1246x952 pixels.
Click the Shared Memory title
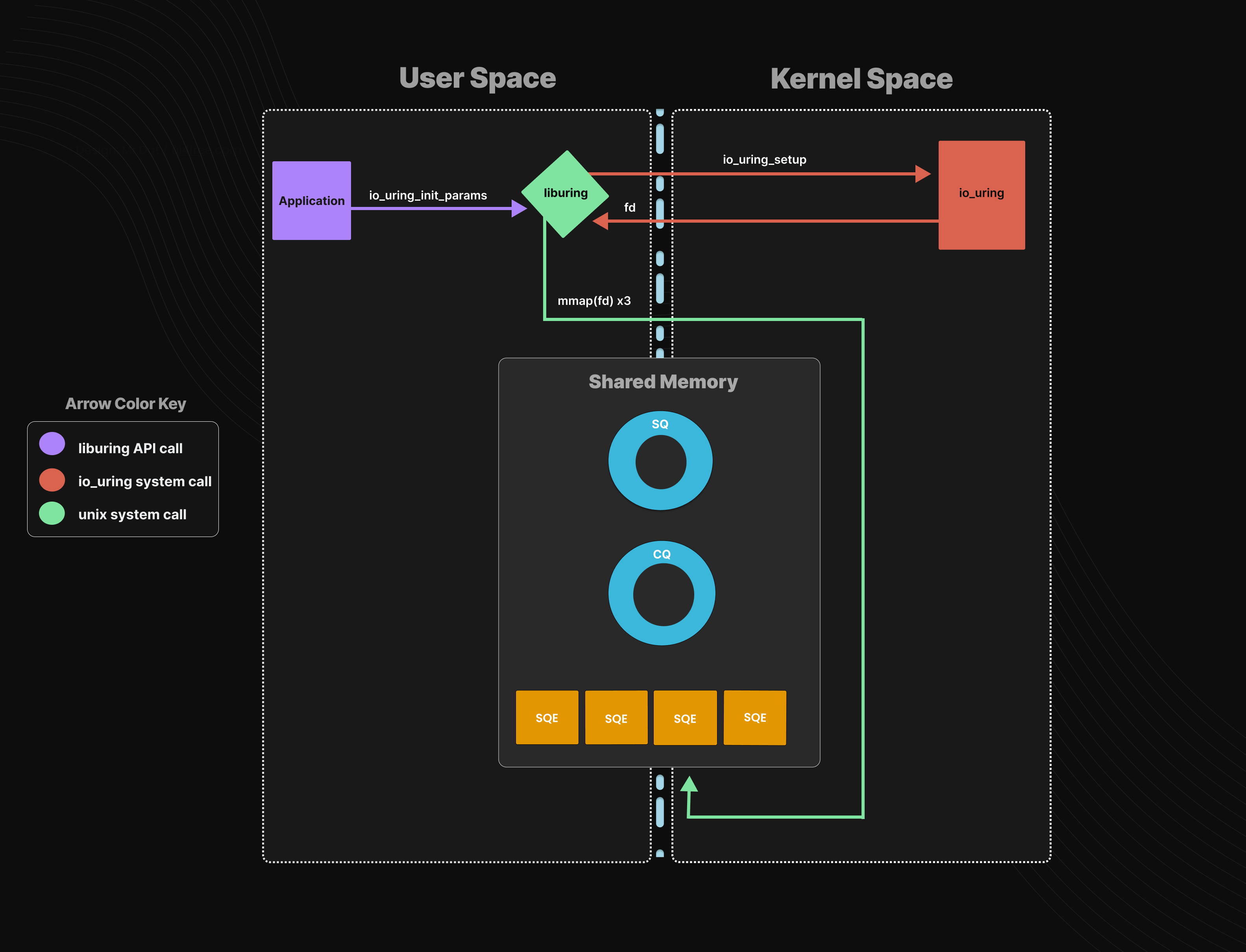[663, 382]
